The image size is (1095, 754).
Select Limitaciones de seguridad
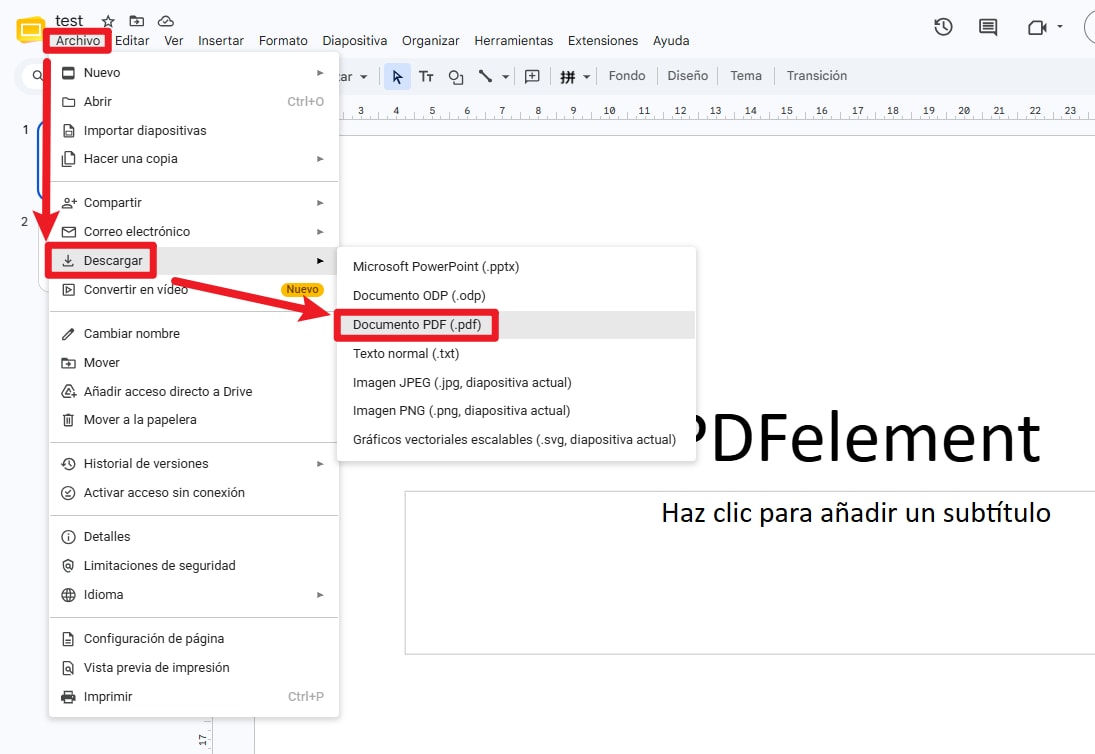click(x=193, y=566)
